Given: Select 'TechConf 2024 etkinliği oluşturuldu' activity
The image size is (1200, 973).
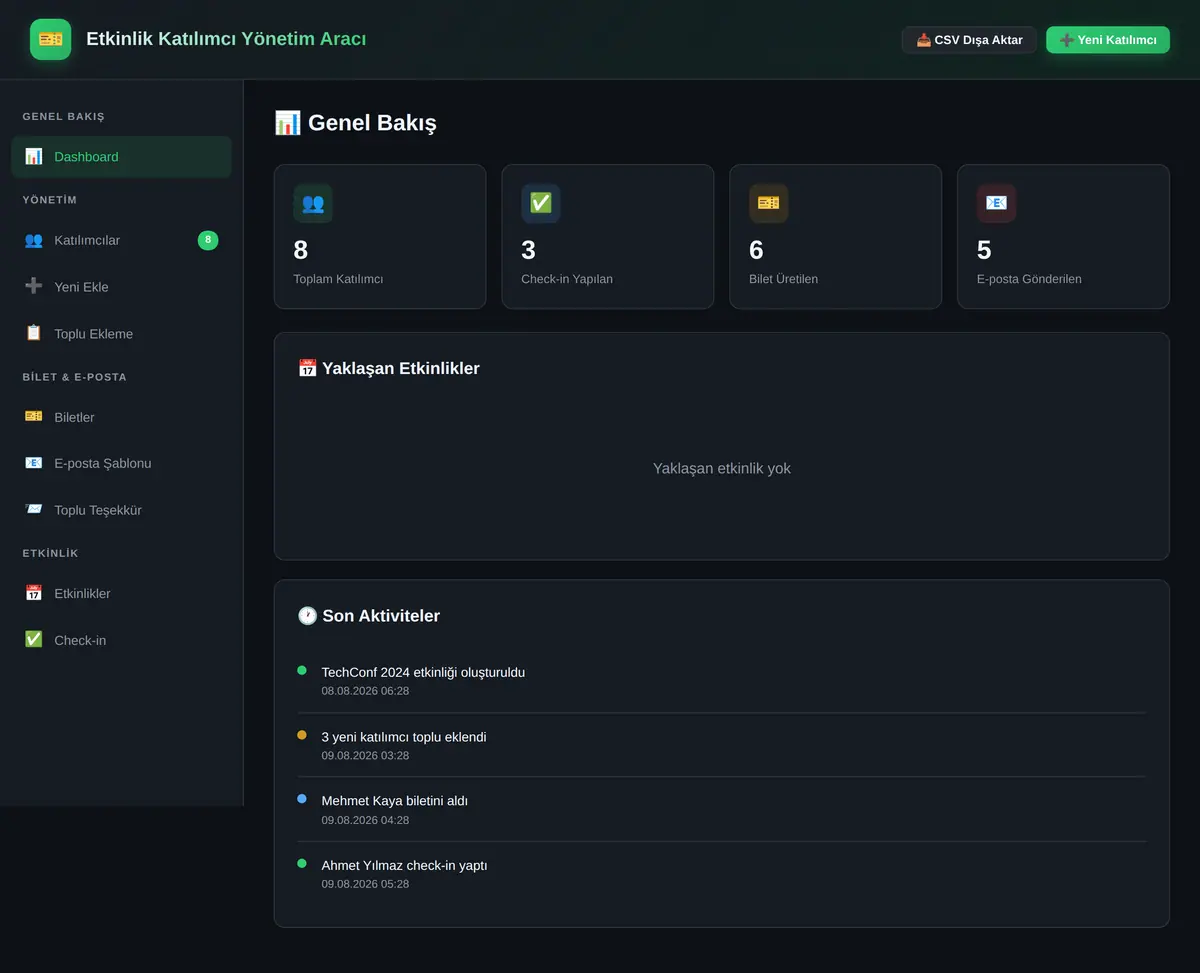Looking at the screenshot, I should coord(423,672).
